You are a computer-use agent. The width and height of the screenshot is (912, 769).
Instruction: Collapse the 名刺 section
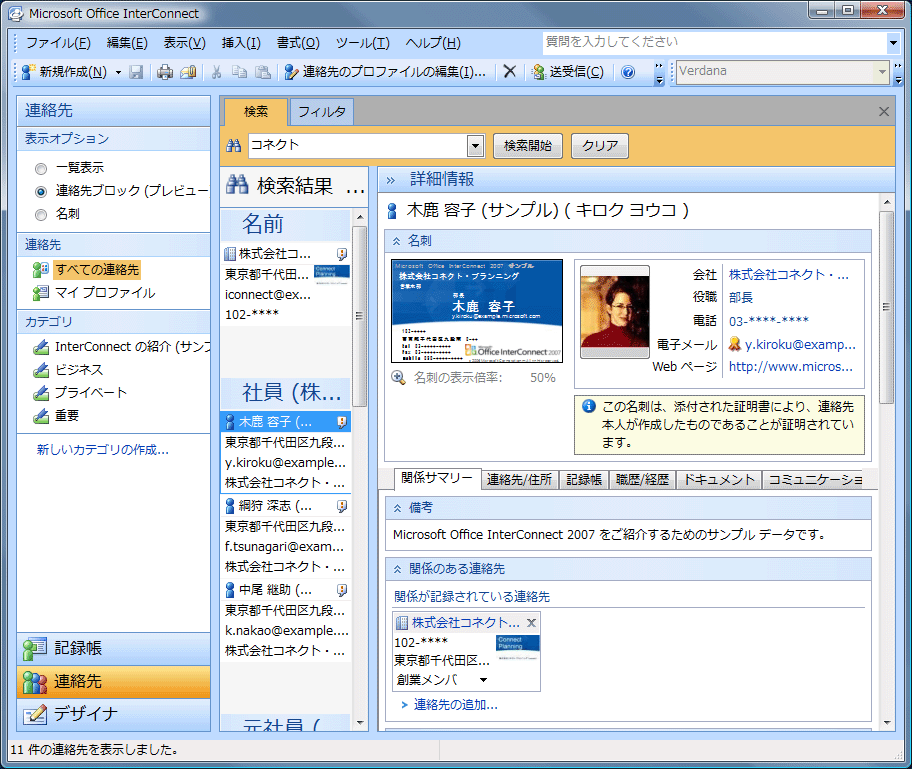[x=396, y=241]
